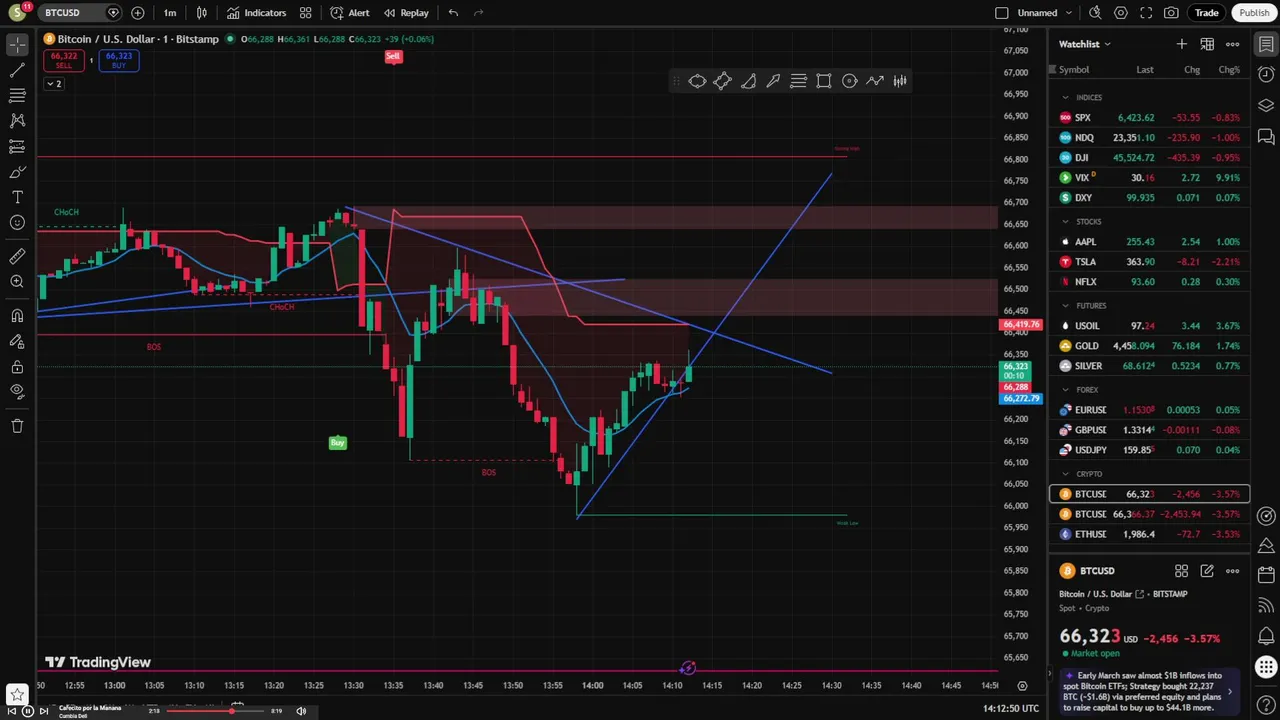Select the horizontal lines tool in floating toolbar

click(x=798, y=81)
